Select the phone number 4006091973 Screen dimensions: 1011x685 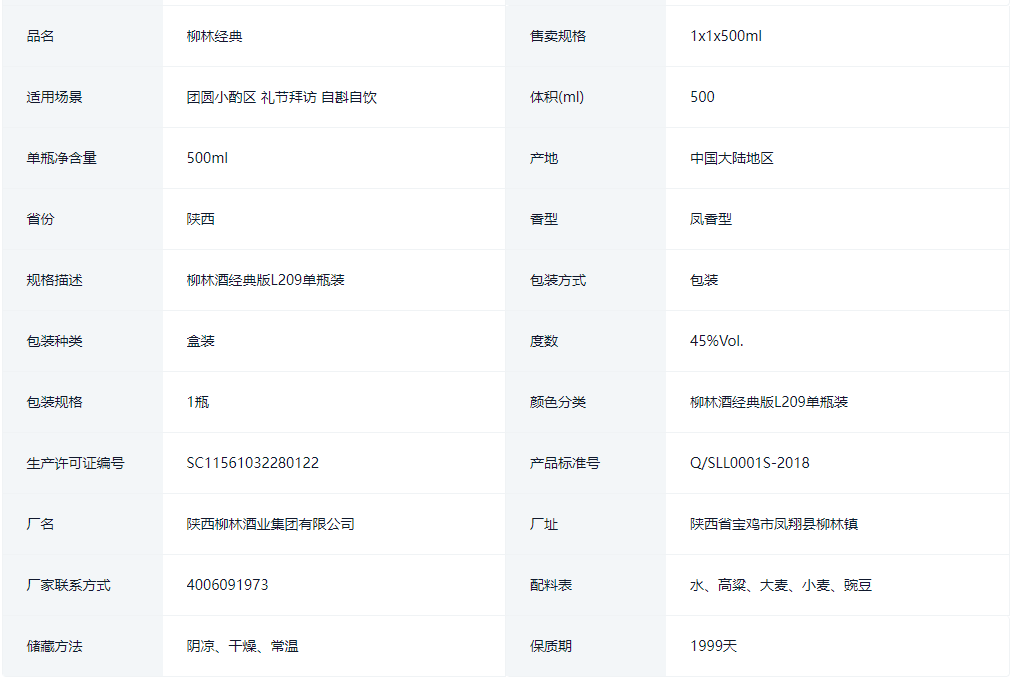(228, 585)
